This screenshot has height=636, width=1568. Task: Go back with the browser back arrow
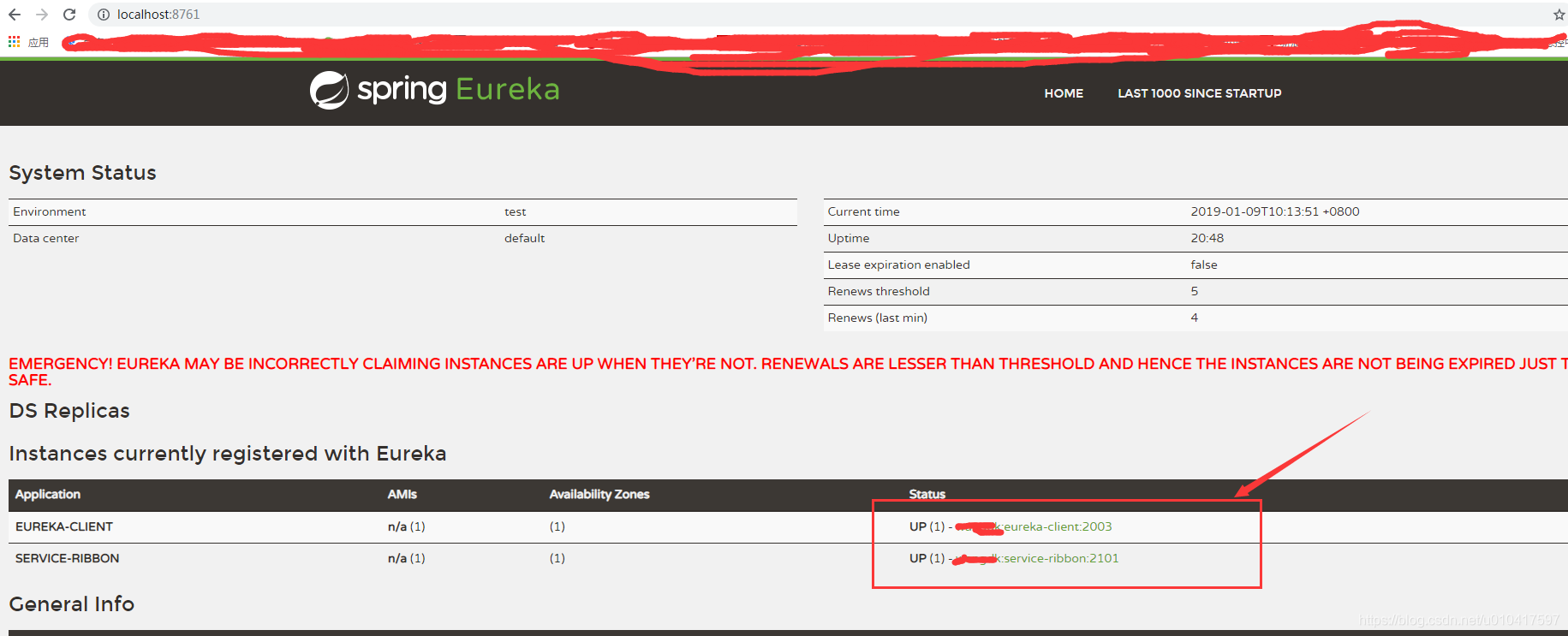14,15
